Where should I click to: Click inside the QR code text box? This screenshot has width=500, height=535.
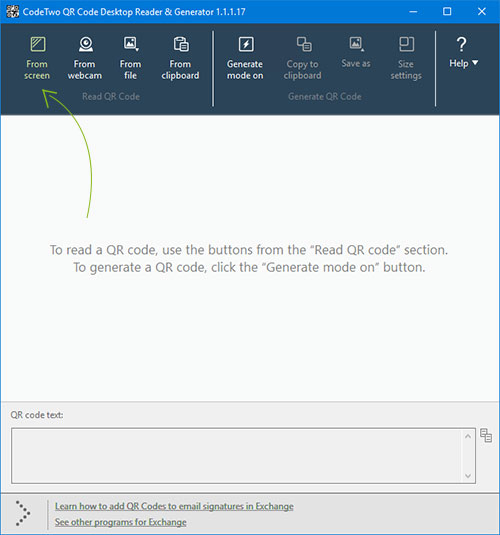pos(243,456)
